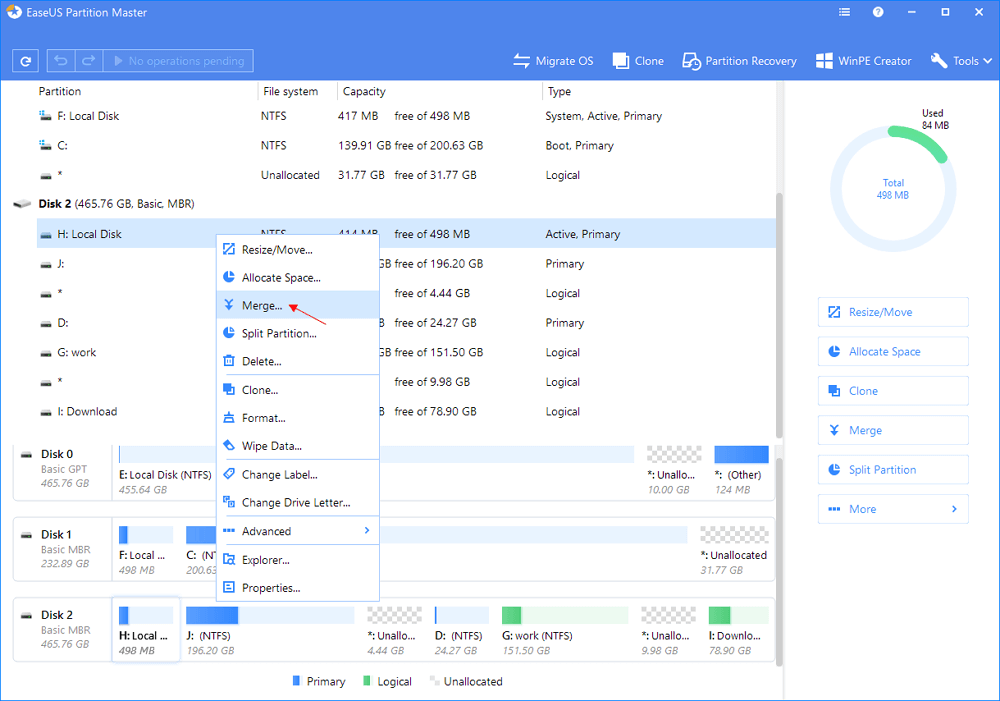
Task: Click the Allocate Space button in right panel
Action: (x=893, y=351)
